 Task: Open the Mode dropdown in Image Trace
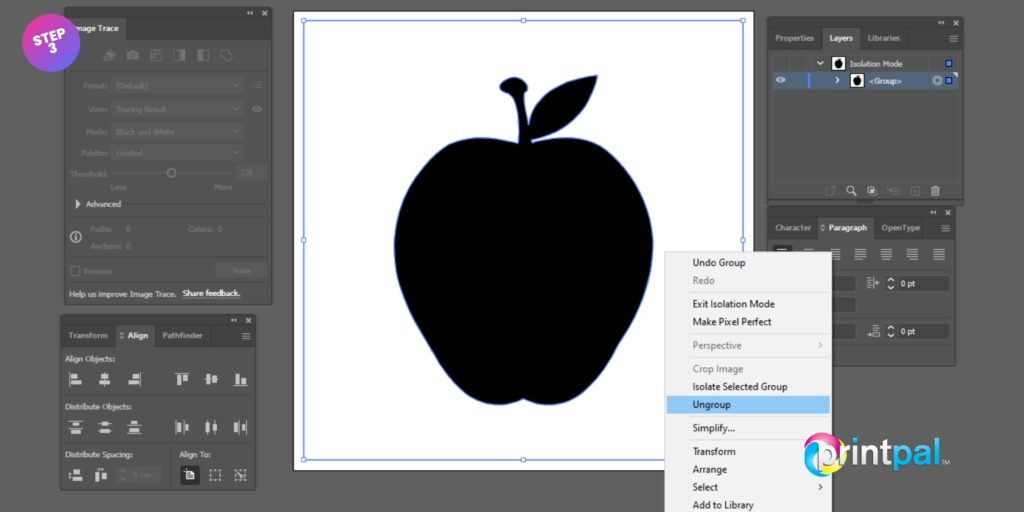(178, 132)
